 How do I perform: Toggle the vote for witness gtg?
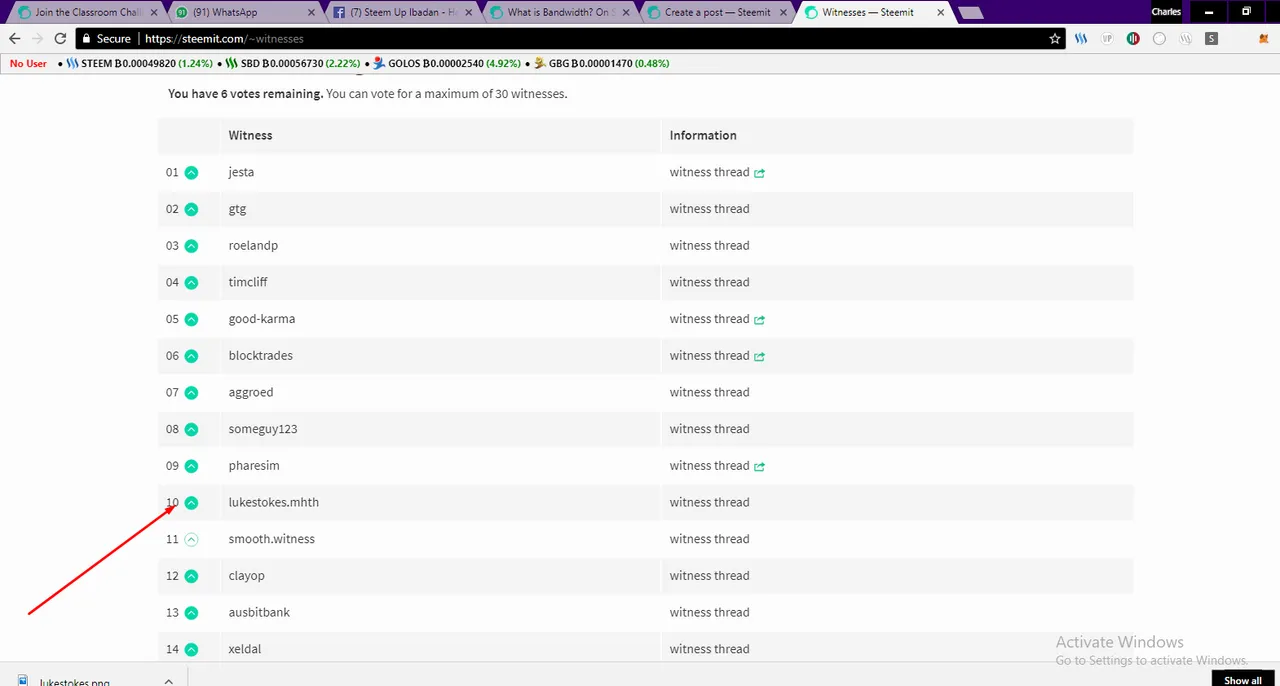click(191, 209)
